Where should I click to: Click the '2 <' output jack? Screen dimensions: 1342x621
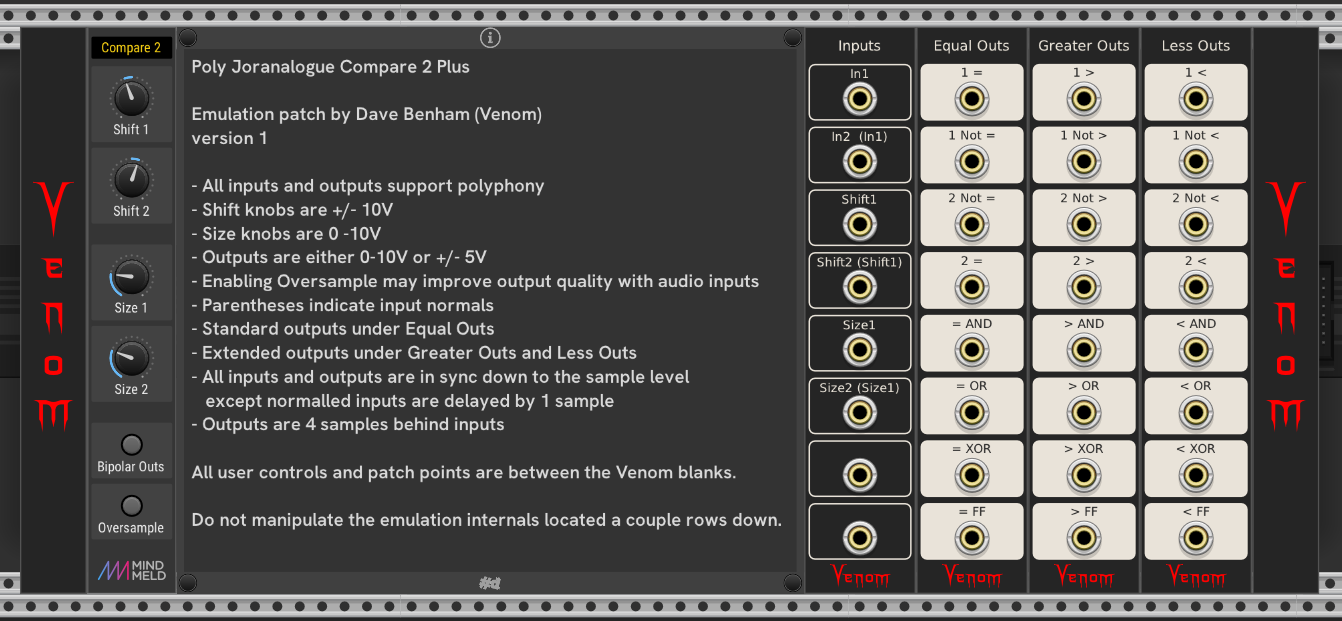click(x=1195, y=288)
